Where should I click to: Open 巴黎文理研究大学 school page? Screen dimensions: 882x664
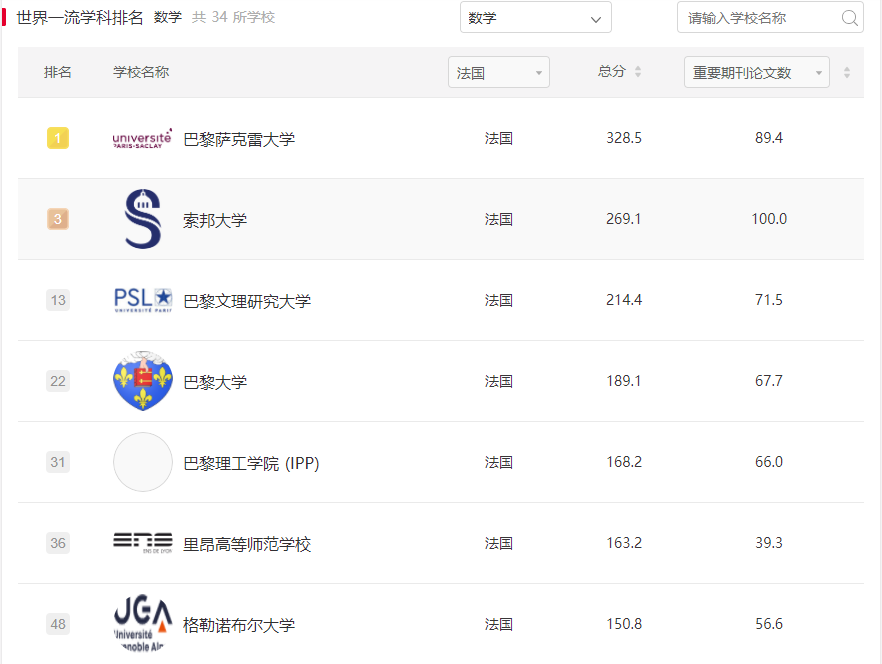pyautogui.click(x=247, y=301)
